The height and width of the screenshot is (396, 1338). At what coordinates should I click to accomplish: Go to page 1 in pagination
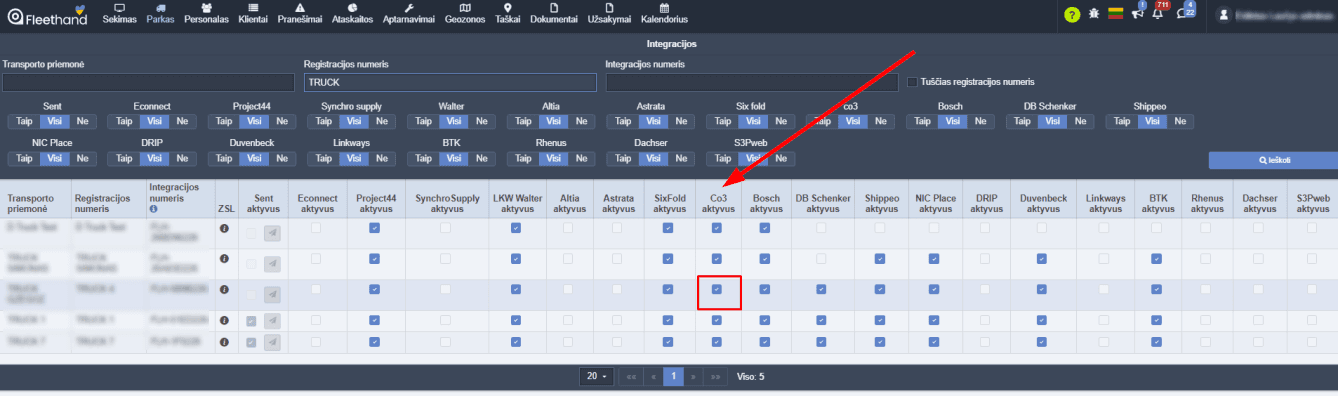[x=673, y=377]
